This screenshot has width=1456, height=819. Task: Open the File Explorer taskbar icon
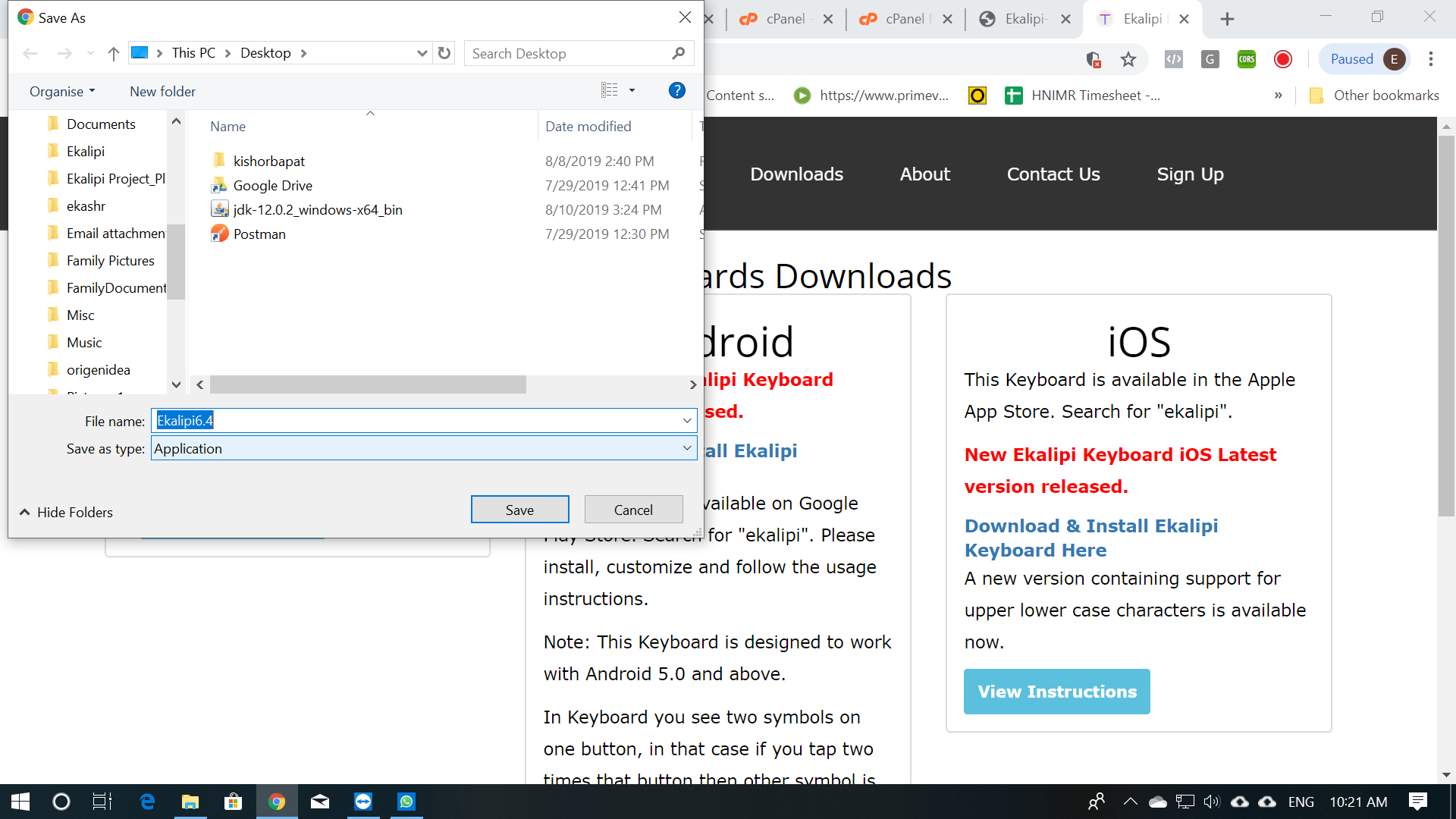point(190,802)
